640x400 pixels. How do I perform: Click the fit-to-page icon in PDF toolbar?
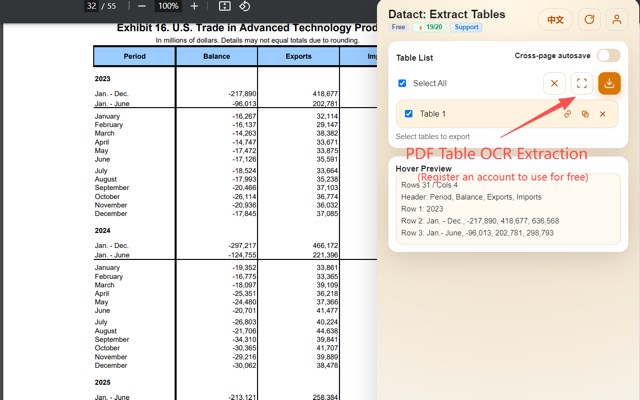224,6
